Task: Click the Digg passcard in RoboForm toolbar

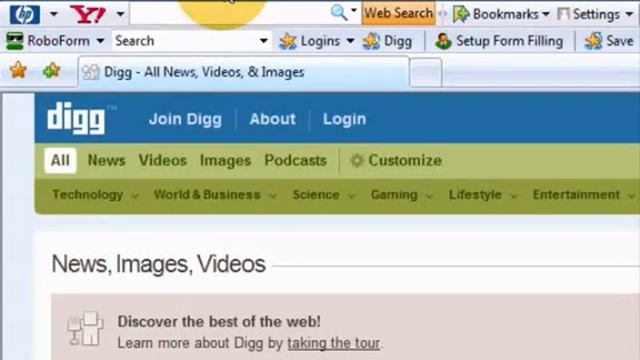Action: (x=387, y=41)
